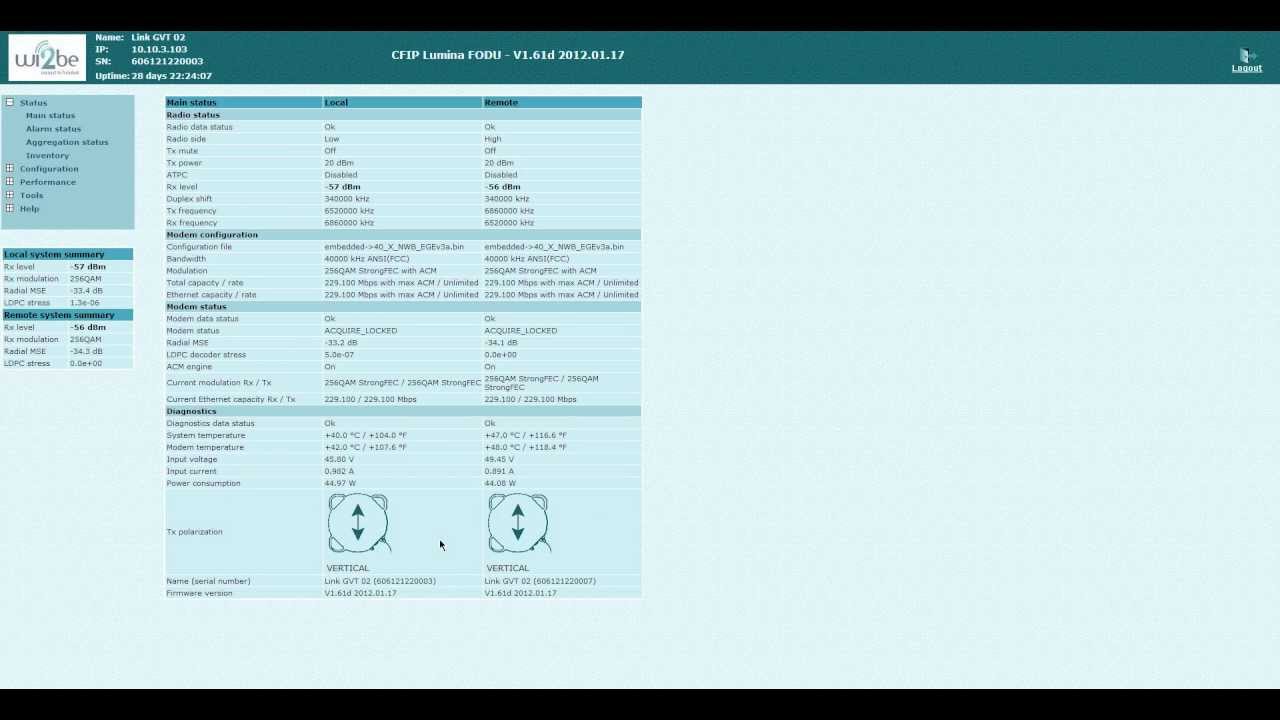1280x720 pixels.
Task: Click the Logout door icon
Action: 1246,56
